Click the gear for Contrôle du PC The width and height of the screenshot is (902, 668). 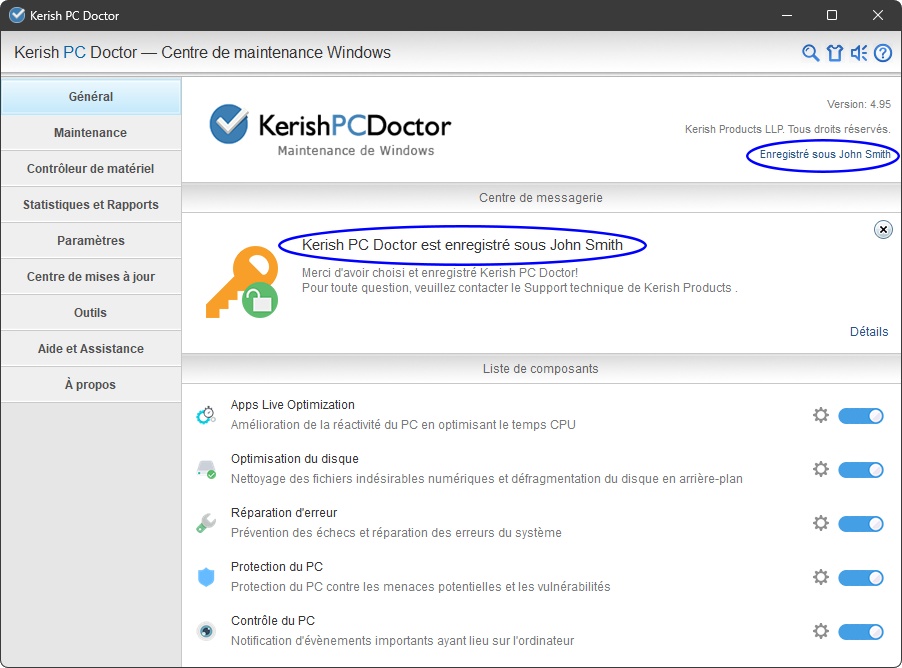tap(821, 631)
